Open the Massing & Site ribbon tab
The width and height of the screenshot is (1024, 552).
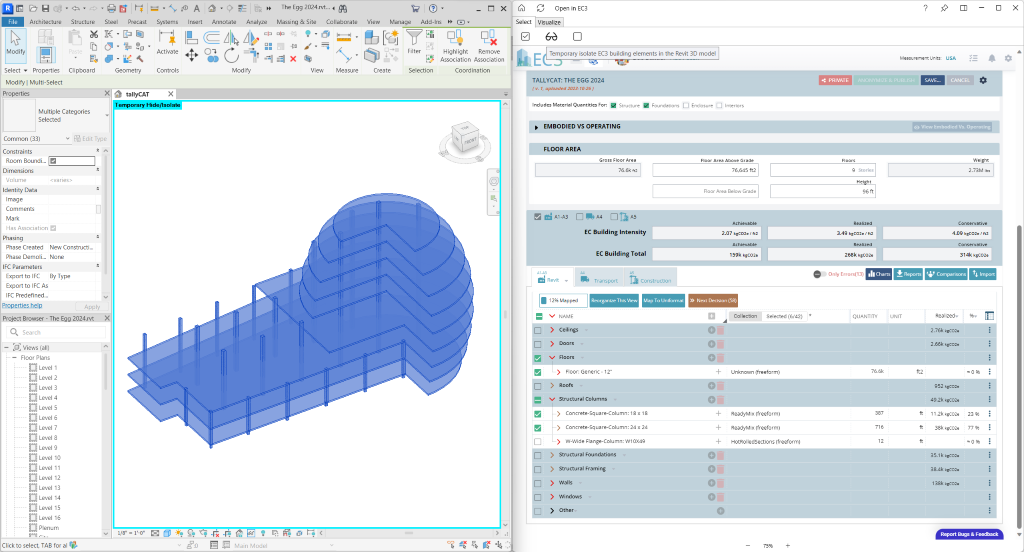pos(294,20)
